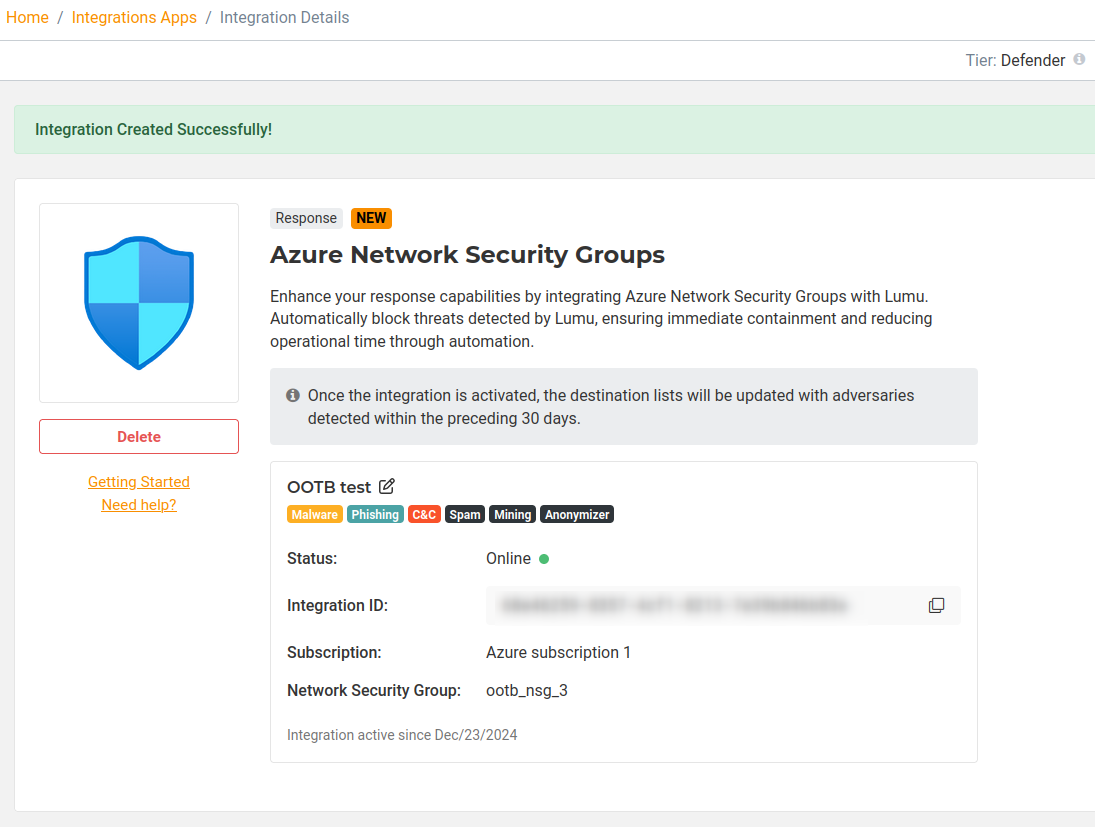Click the edit pencil icon beside OOTB test
Screen dimensions: 1095x827
coord(387,487)
